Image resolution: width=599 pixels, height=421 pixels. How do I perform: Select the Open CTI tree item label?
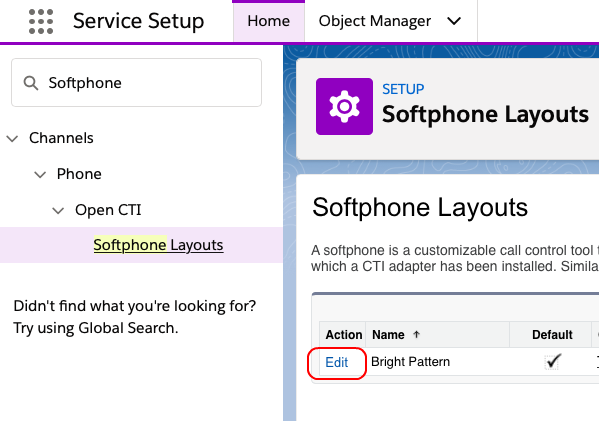(x=108, y=210)
